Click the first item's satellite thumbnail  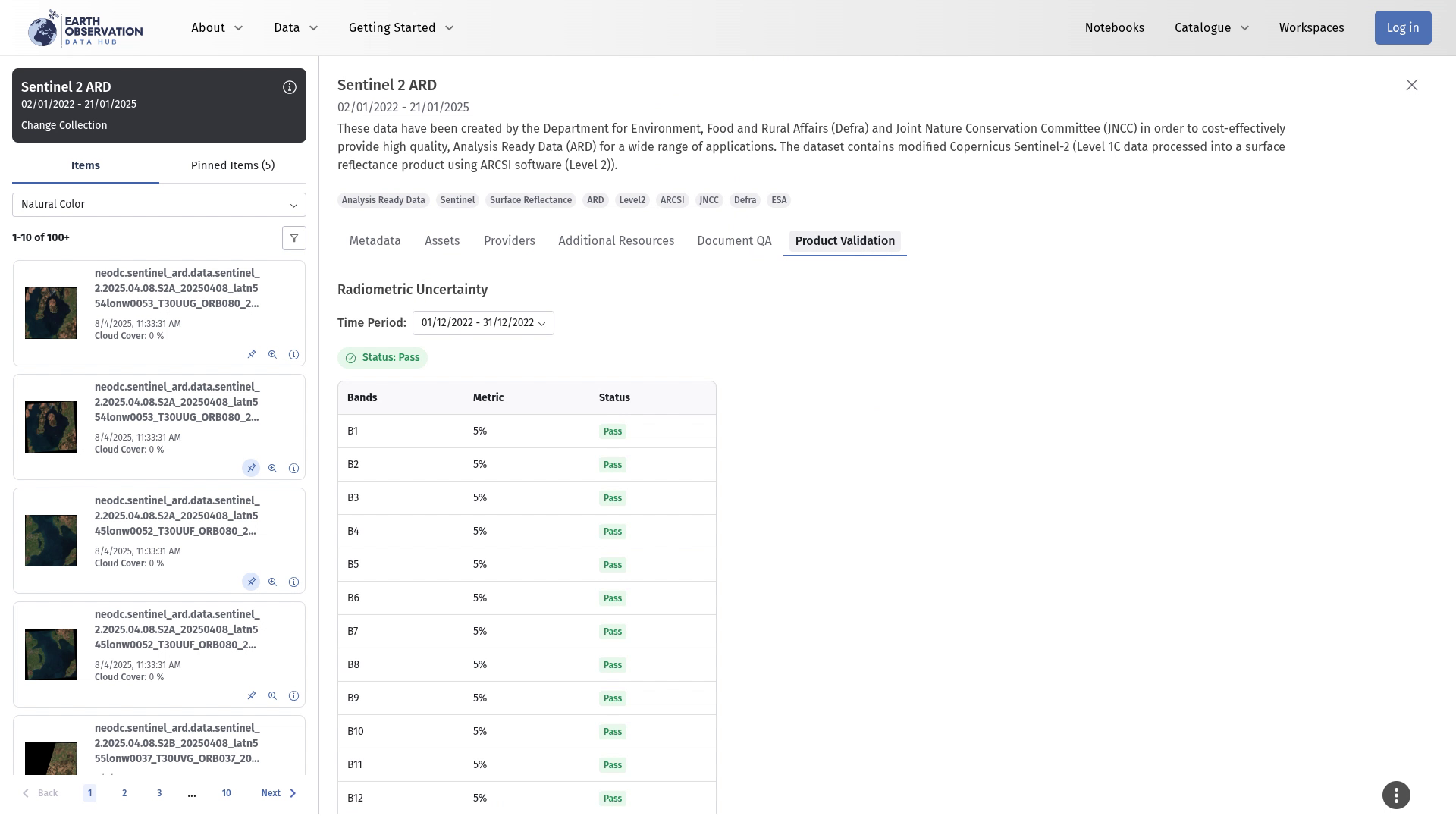coord(51,313)
